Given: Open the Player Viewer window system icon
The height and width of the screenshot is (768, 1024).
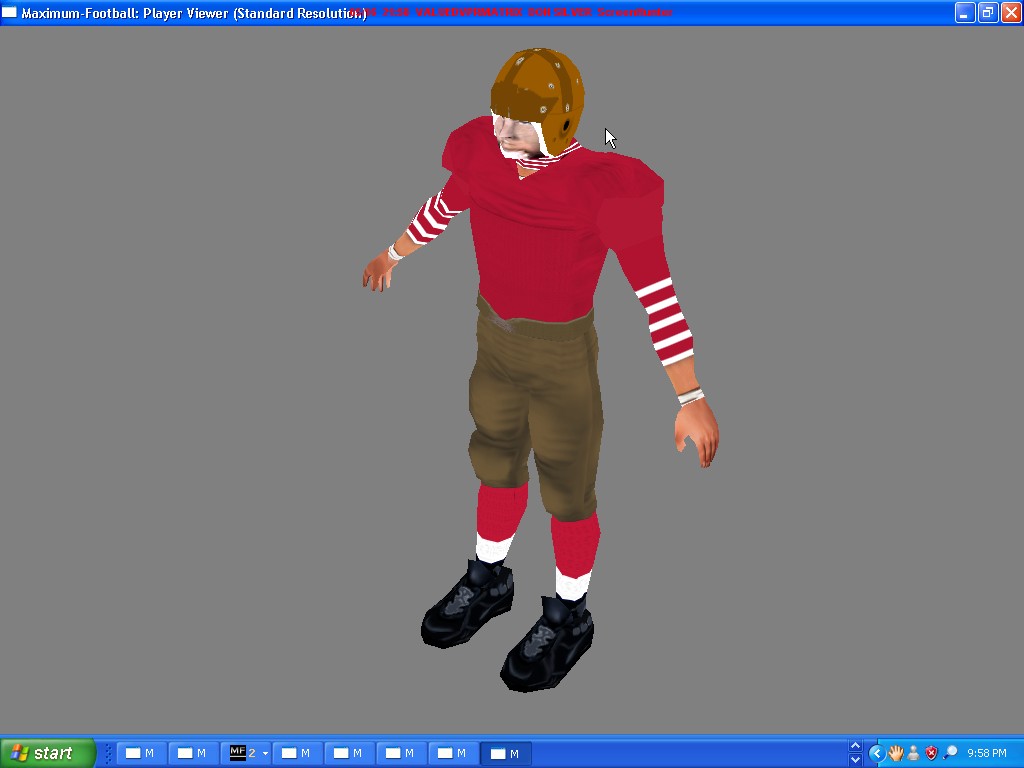Looking at the screenshot, I should pos(9,12).
